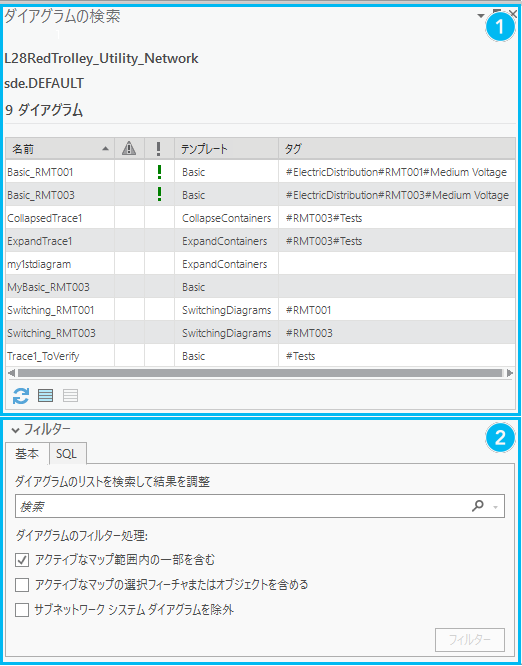Check サブネットワーク システム ダイアグラムを除外 option
Viewport: 522px width, 666px height.
[x=22, y=610]
